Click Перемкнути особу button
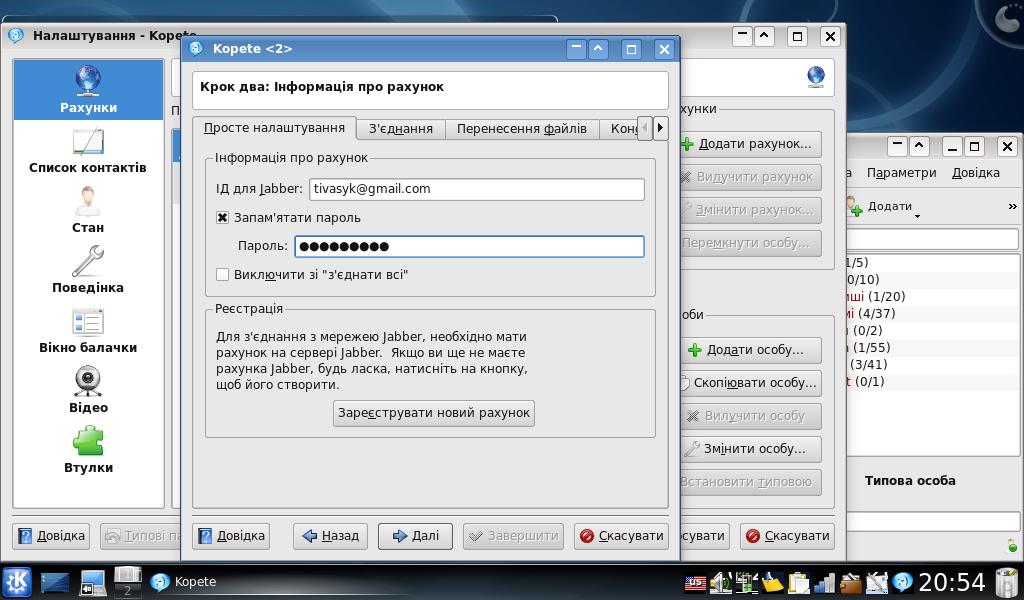This screenshot has height=600, width=1024. pos(750,243)
